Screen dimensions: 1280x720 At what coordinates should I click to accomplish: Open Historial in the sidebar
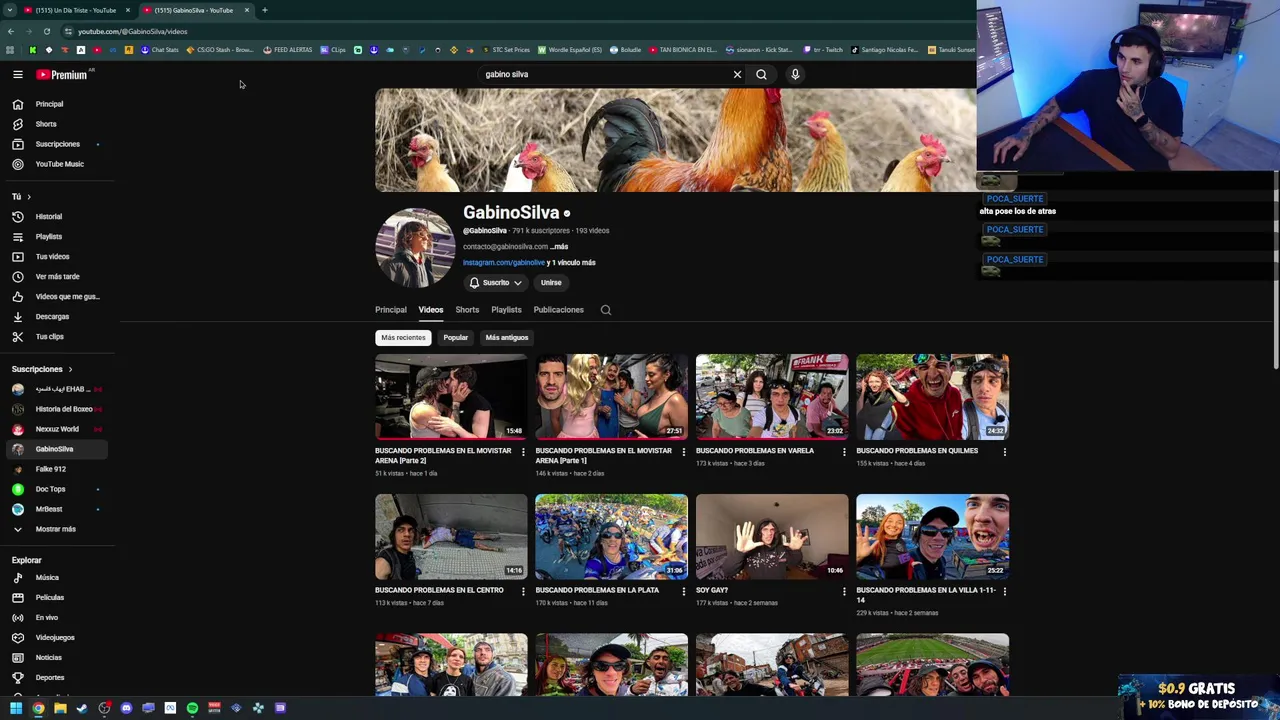[56, 217]
